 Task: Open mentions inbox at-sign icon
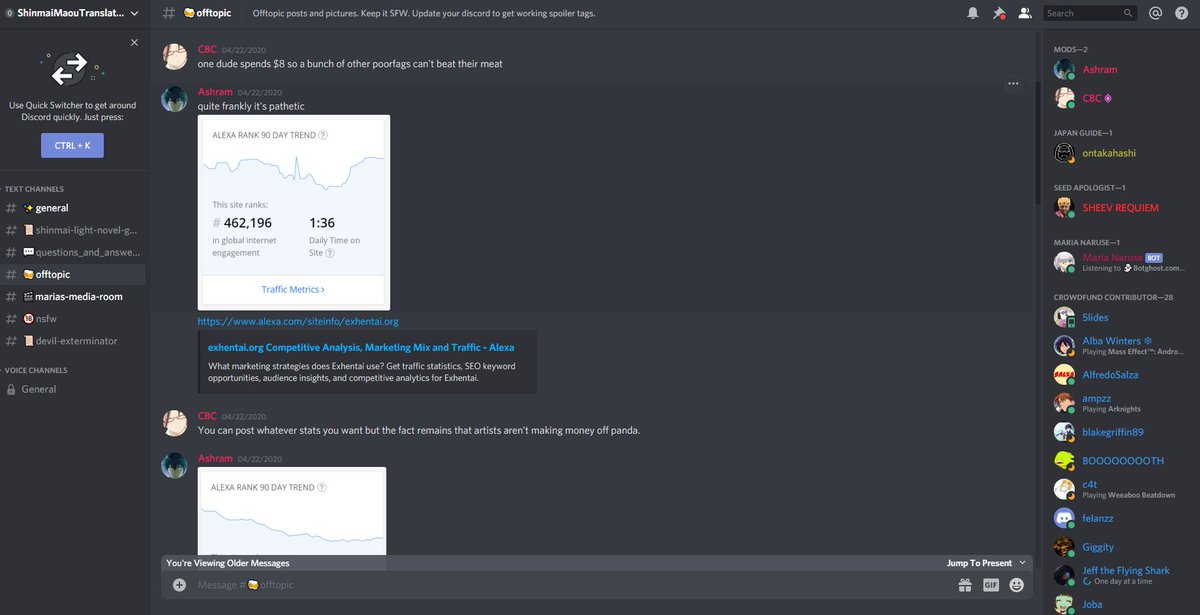pos(1156,13)
